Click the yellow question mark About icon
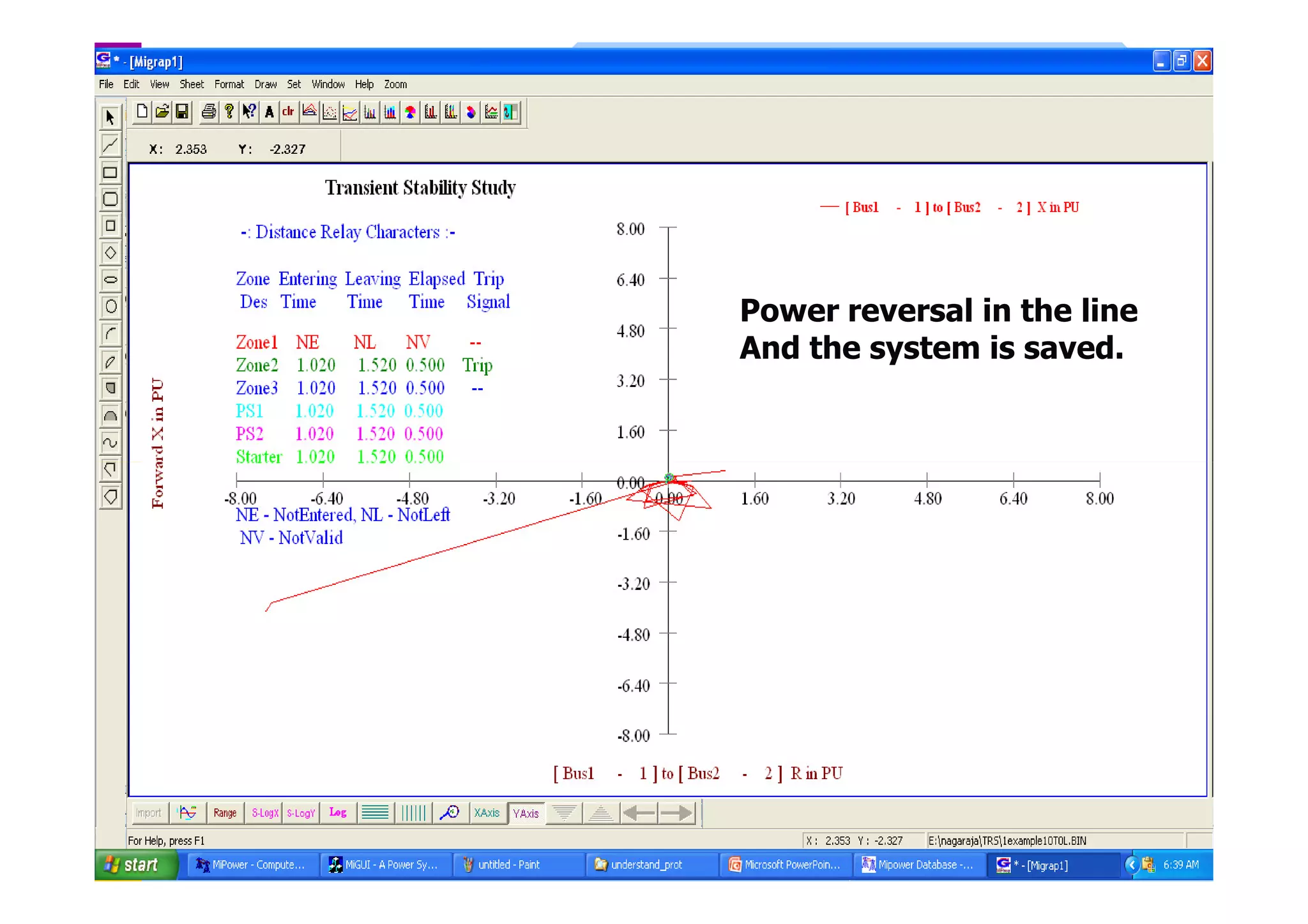 click(x=229, y=112)
